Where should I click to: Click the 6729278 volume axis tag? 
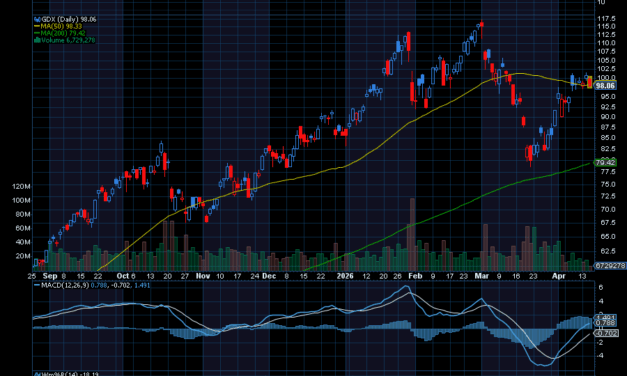click(610, 266)
